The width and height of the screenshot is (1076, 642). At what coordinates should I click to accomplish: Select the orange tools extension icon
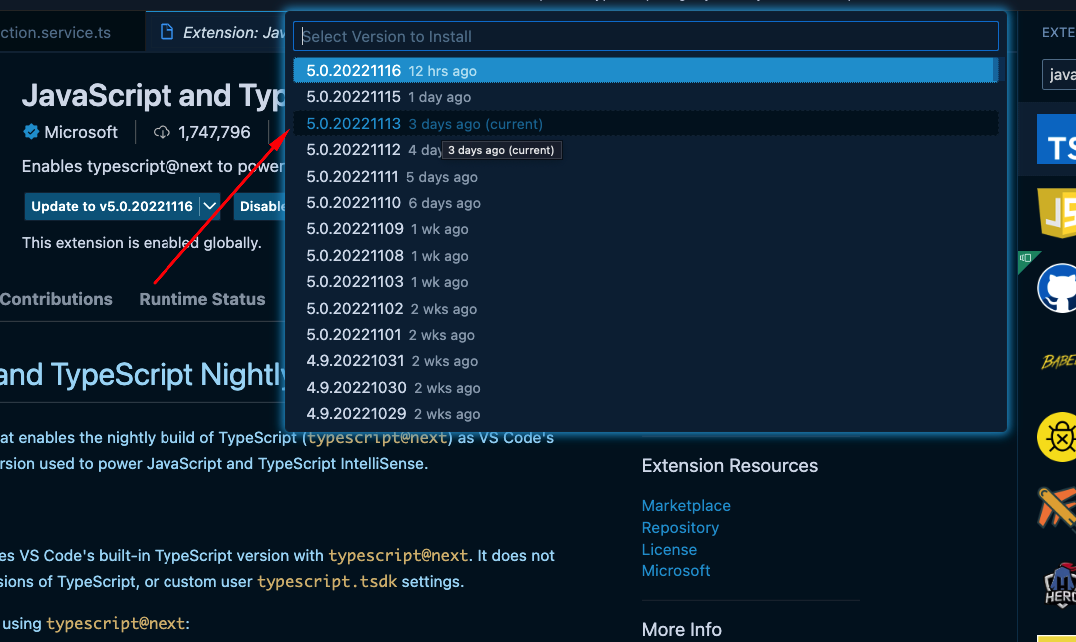pyautogui.click(x=1057, y=510)
